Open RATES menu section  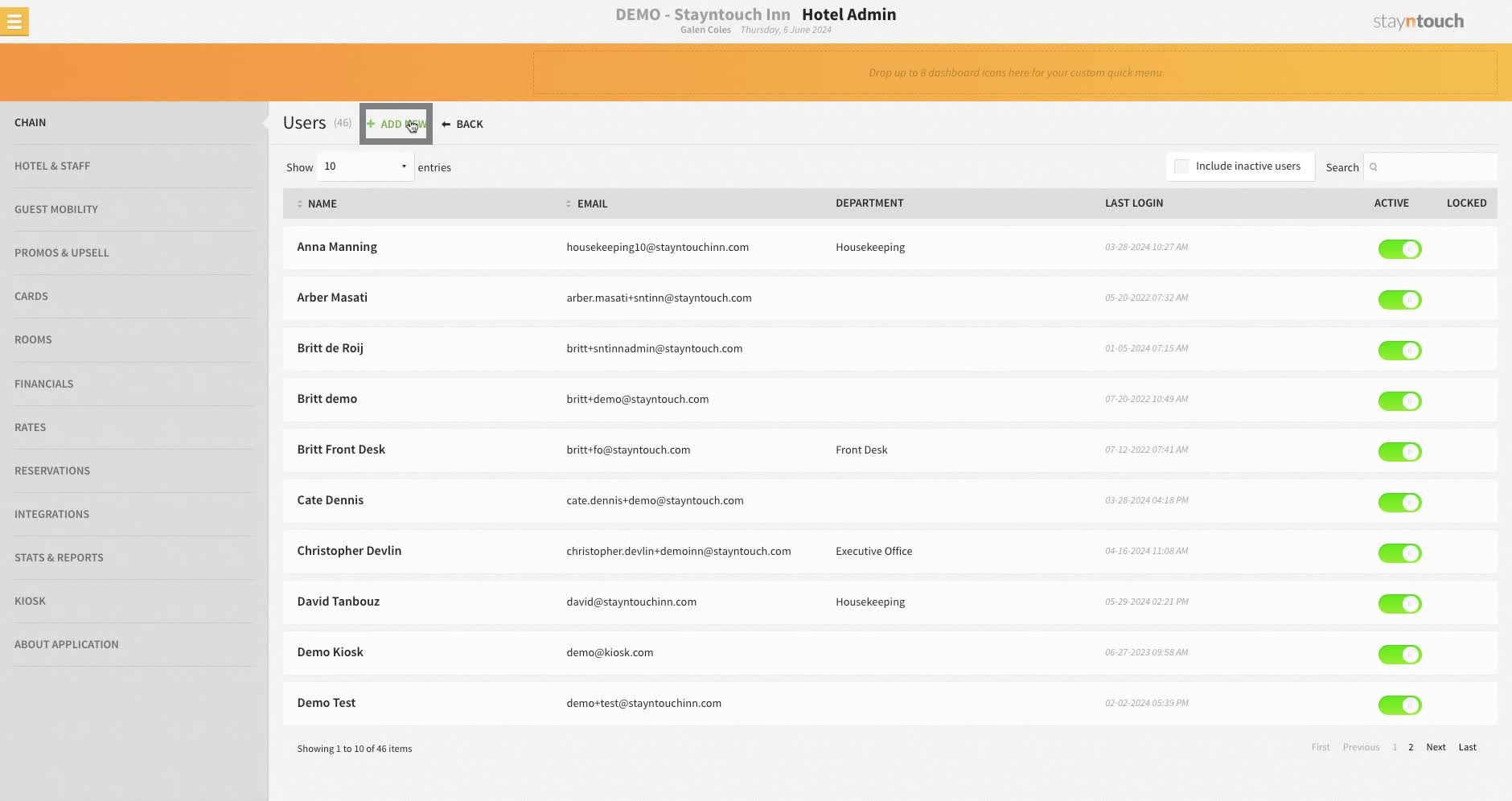31,428
